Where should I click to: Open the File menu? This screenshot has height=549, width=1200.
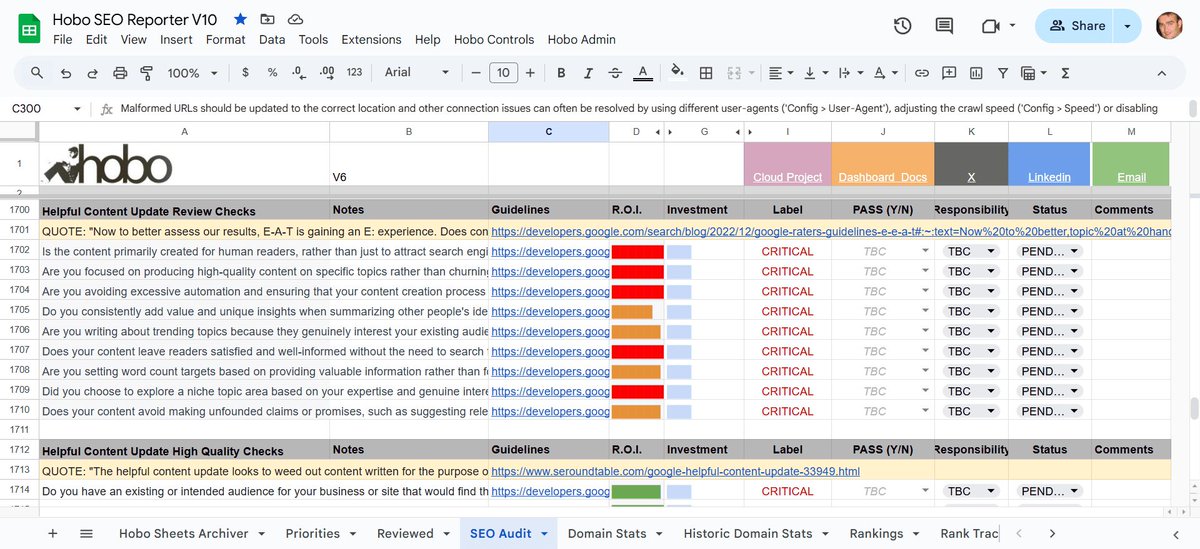click(x=63, y=40)
